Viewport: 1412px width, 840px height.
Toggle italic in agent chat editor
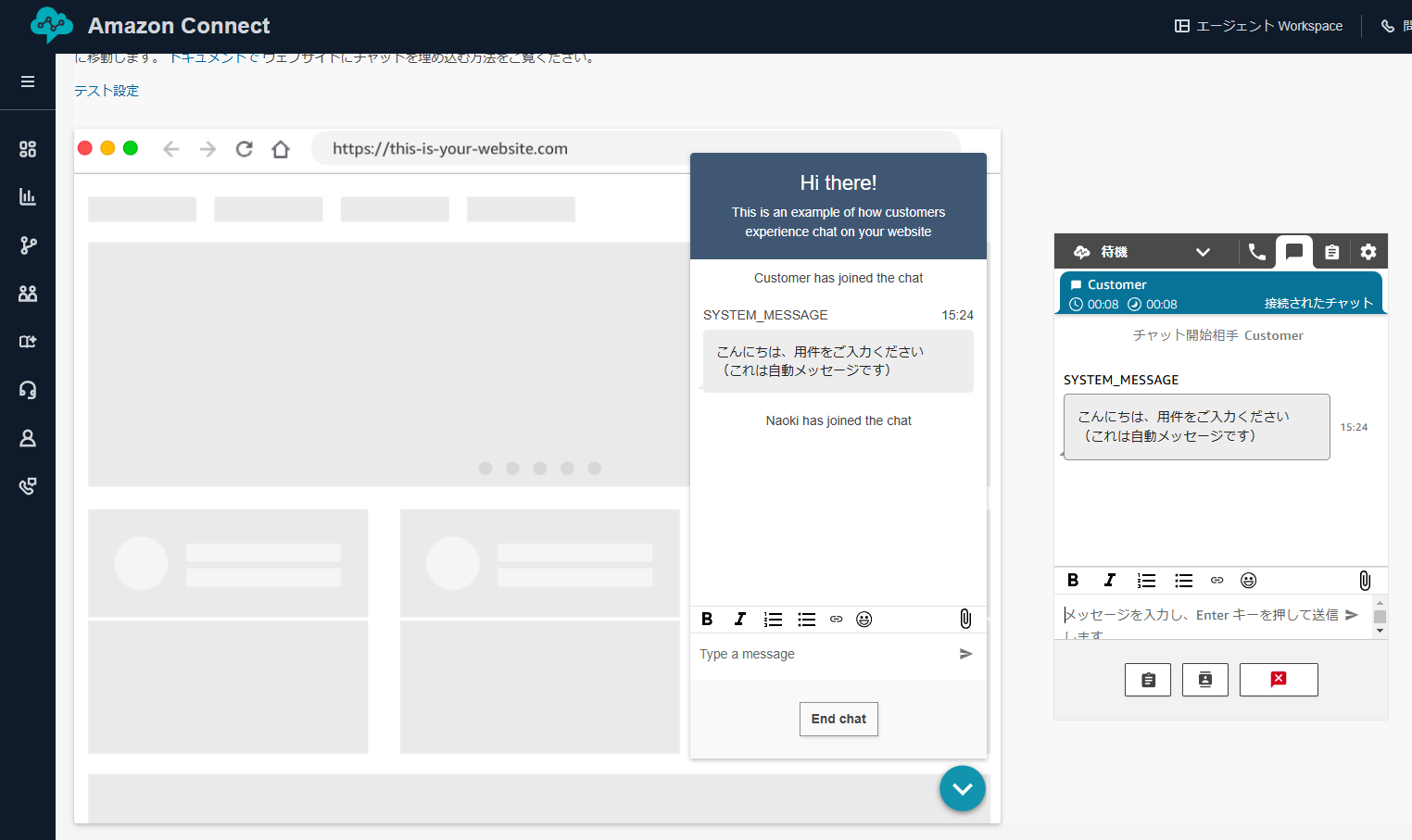1110,581
